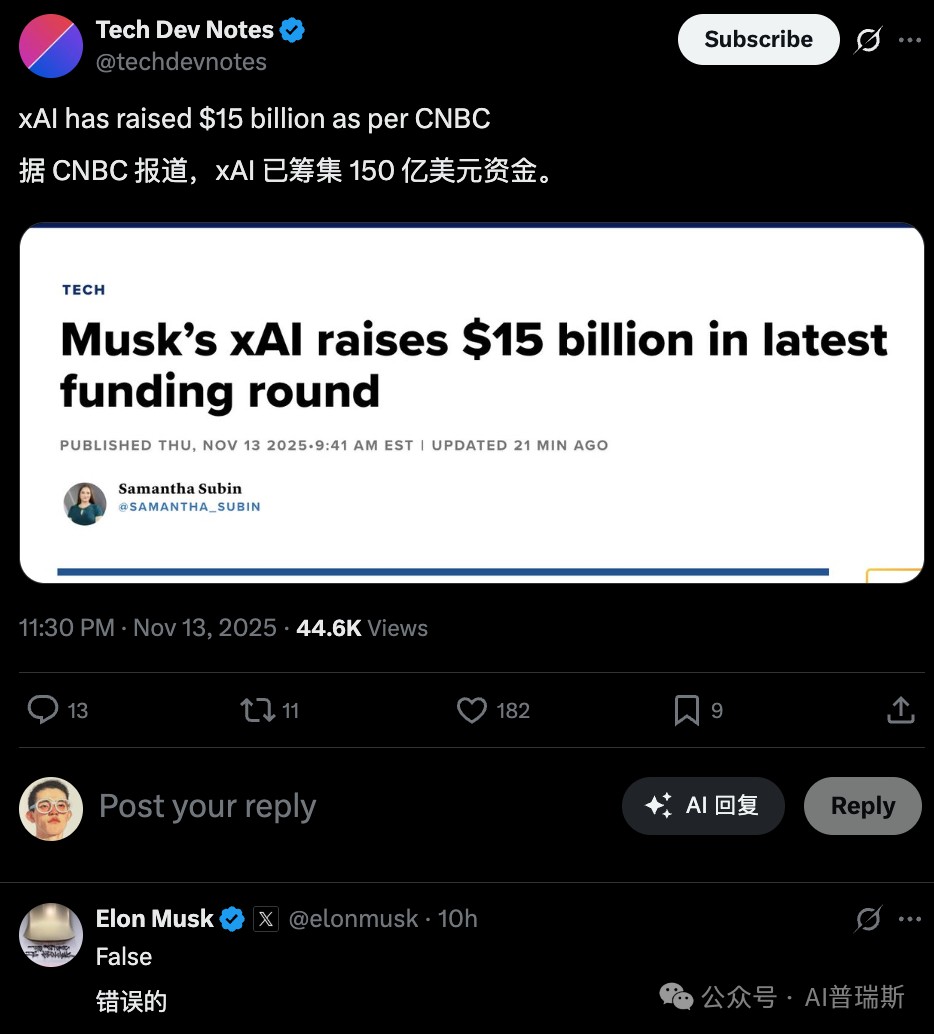Open more options on main post
Screen dimensions: 934x1034
tap(909, 40)
